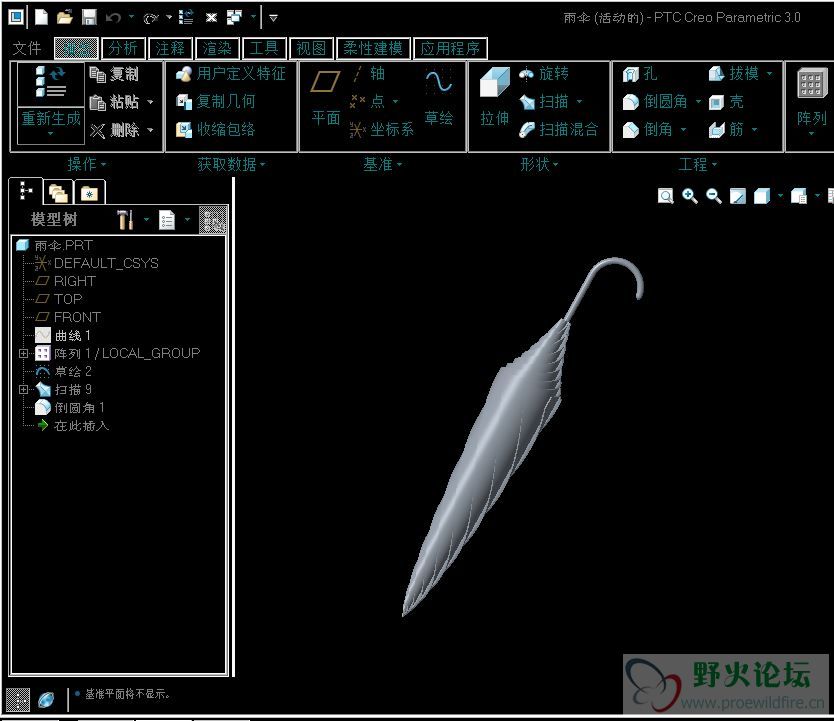Save the model with the floppy disk icon
Image resolution: width=834 pixels, height=721 pixels.
89,18
